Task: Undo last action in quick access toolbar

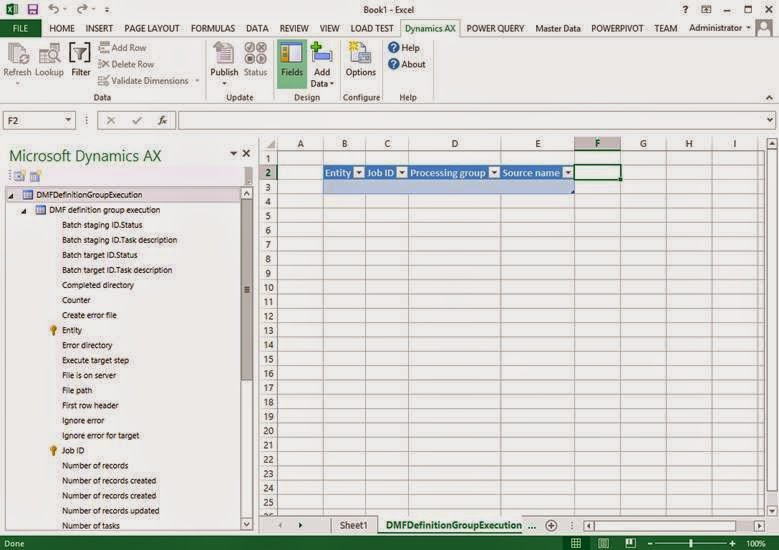Action: [x=54, y=9]
